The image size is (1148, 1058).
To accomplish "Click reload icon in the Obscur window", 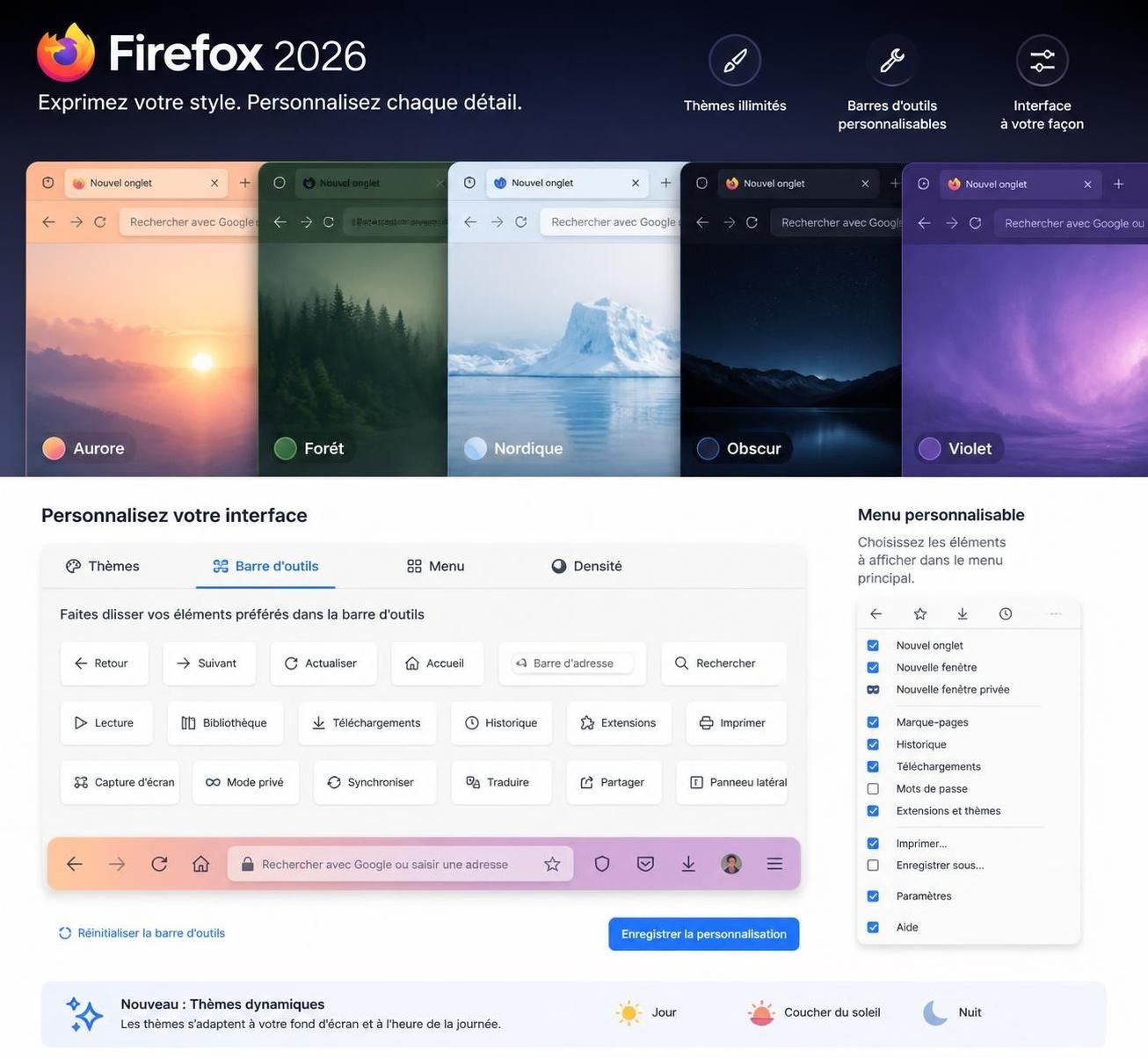I will [x=752, y=222].
